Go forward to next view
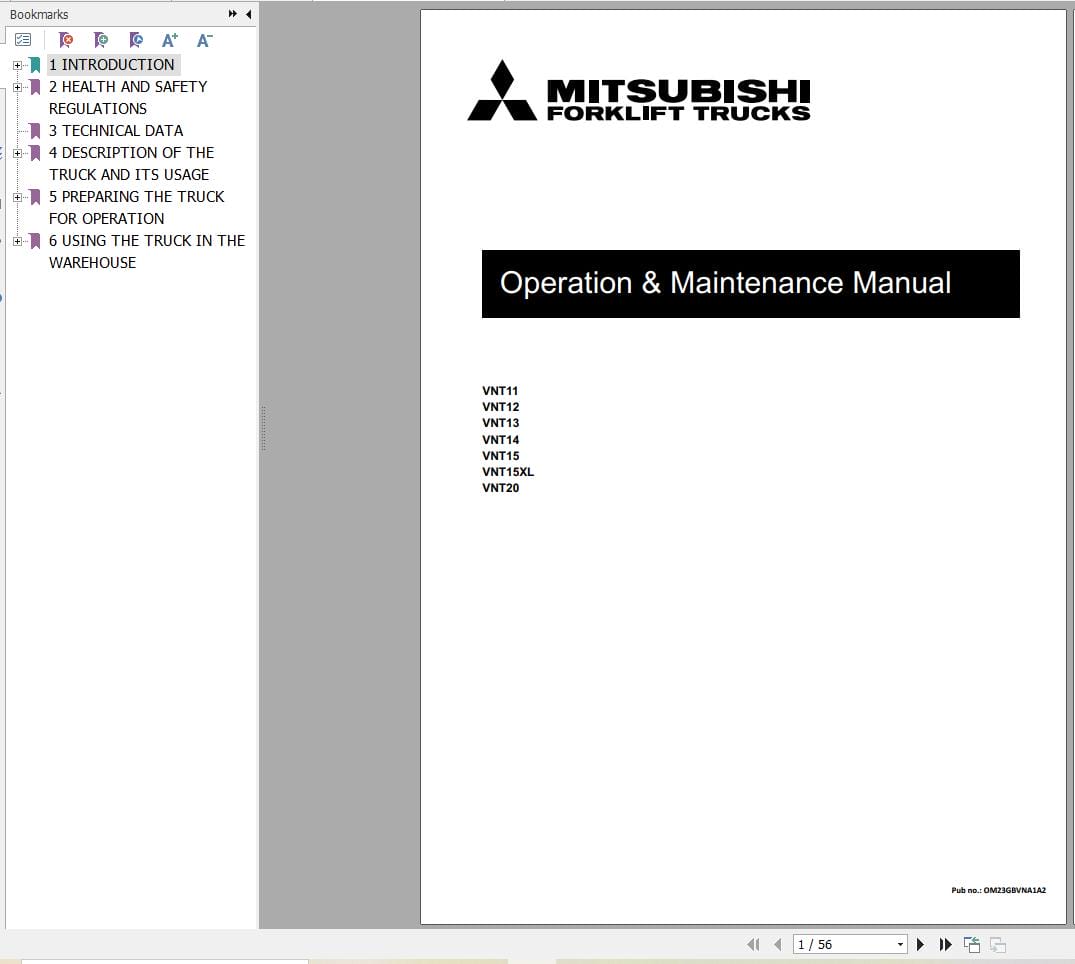1075x964 pixels. (996, 943)
